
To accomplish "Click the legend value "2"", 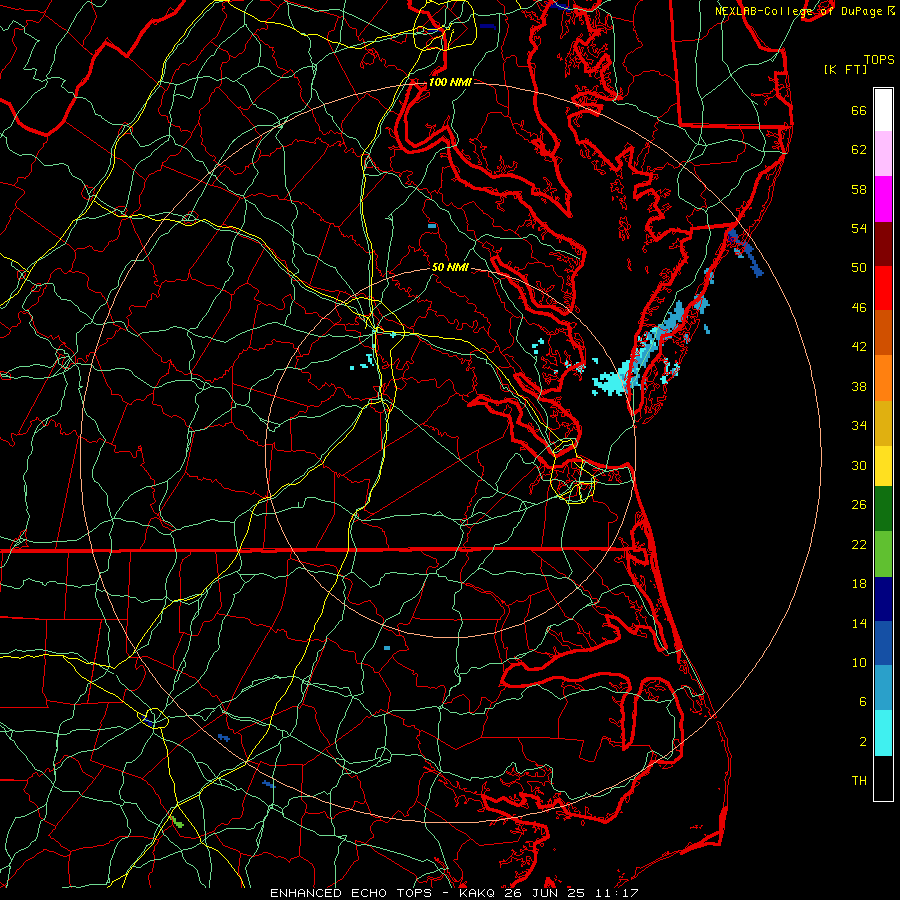I will 863,742.
